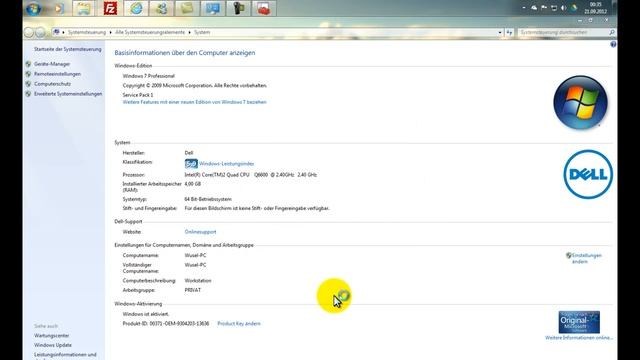
Task: Click the Workstation description value
Action: pos(198,281)
